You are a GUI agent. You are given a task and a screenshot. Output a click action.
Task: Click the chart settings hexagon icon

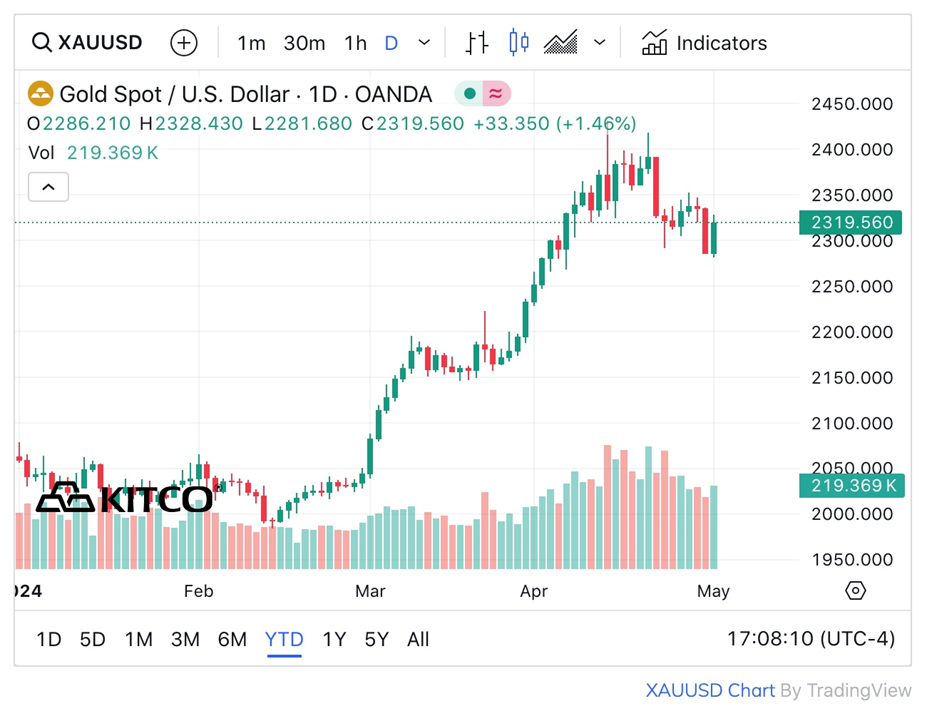coord(855,591)
